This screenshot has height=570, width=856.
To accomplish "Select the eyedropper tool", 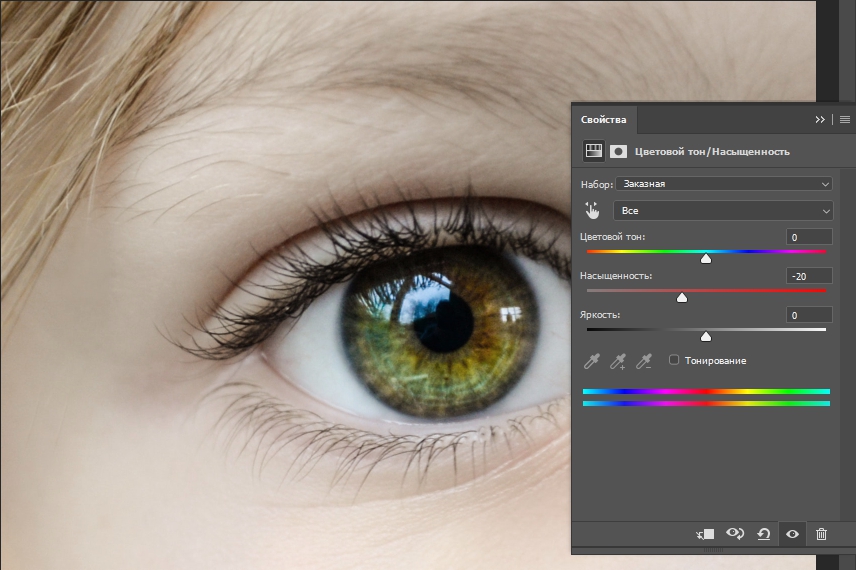I will pyautogui.click(x=592, y=361).
